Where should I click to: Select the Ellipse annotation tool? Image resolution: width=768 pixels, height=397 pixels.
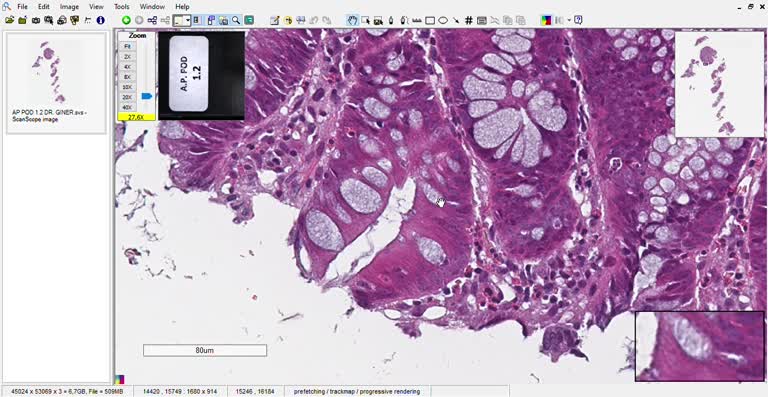[443, 20]
